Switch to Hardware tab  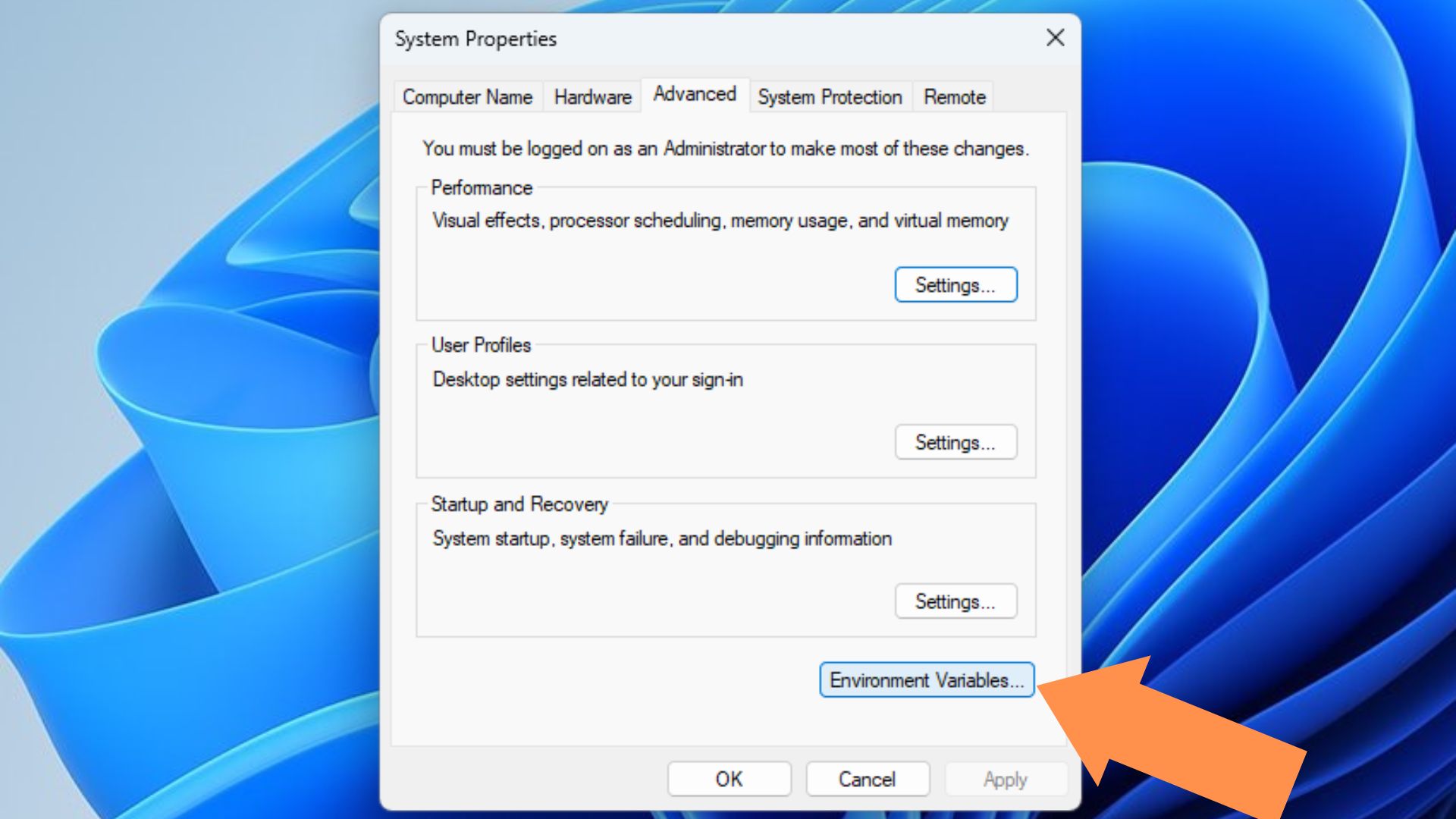tap(589, 96)
